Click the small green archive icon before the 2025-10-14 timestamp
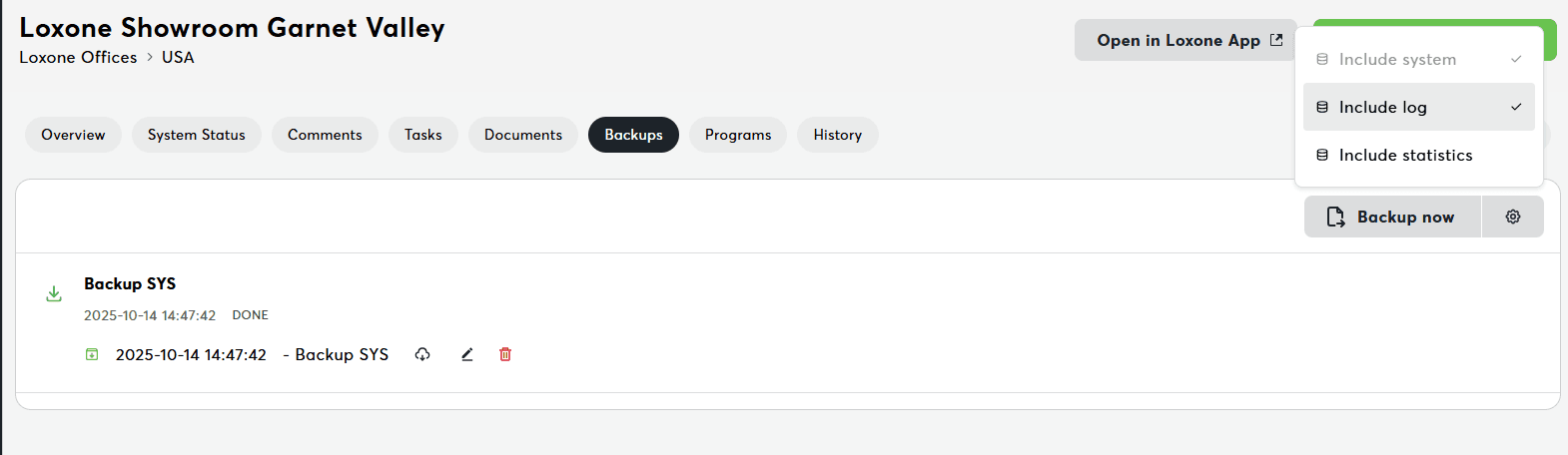 point(92,354)
